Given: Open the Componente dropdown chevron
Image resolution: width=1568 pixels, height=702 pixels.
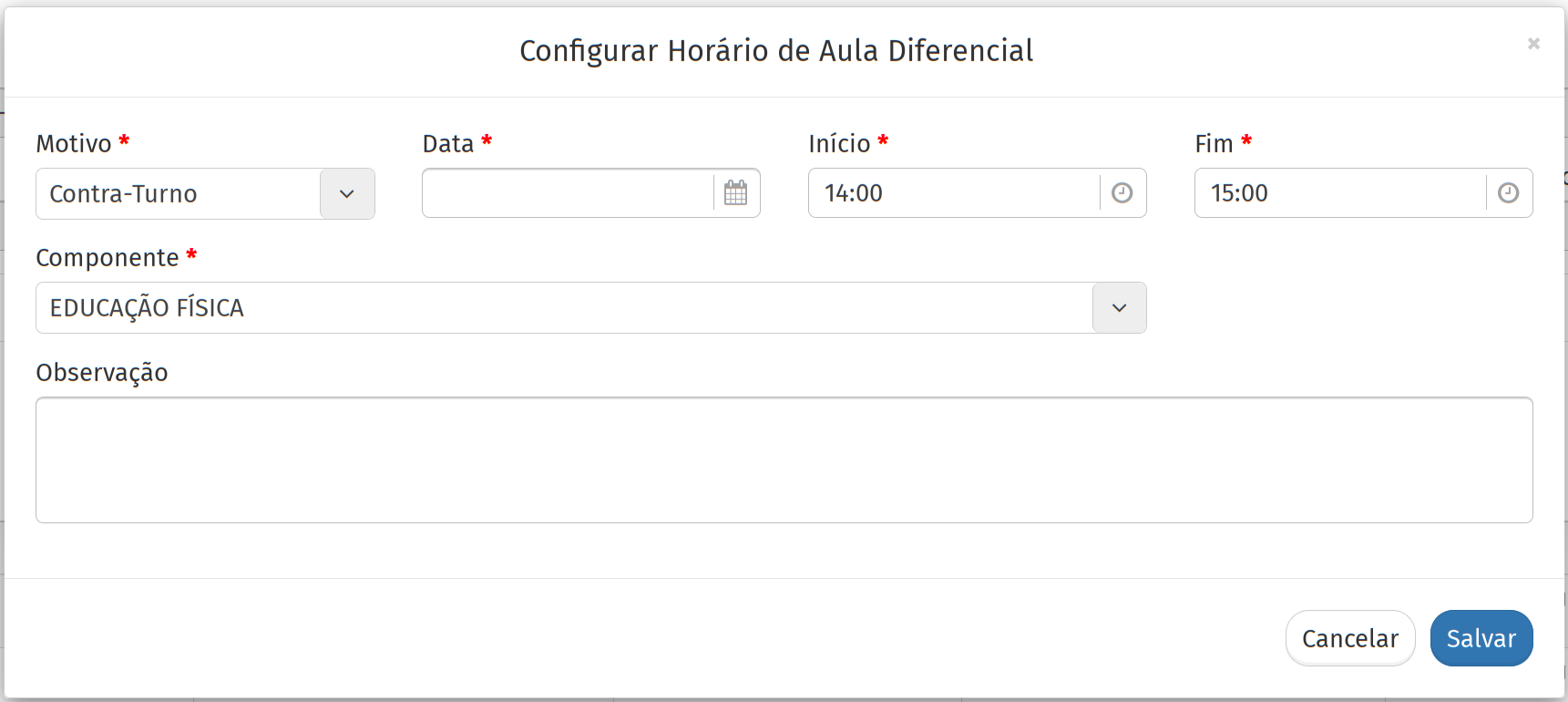Looking at the screenshot, I should (1119, 308).
